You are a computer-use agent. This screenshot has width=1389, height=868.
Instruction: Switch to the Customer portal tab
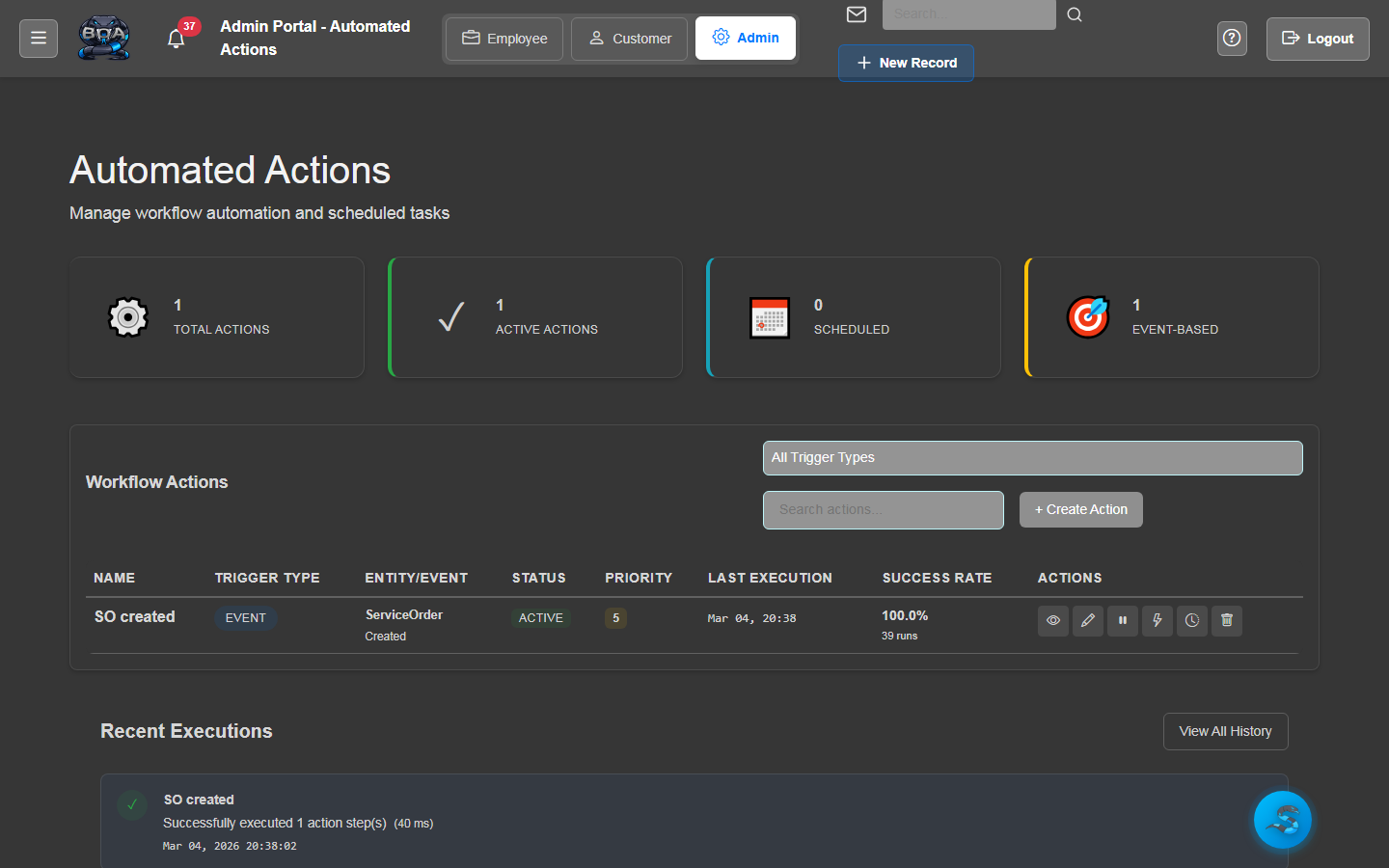630,39
